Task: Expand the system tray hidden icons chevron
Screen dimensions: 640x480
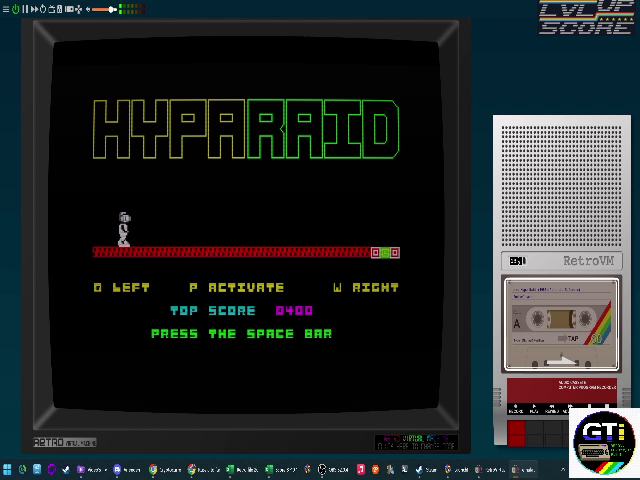Action: click(x=563, y=470)
